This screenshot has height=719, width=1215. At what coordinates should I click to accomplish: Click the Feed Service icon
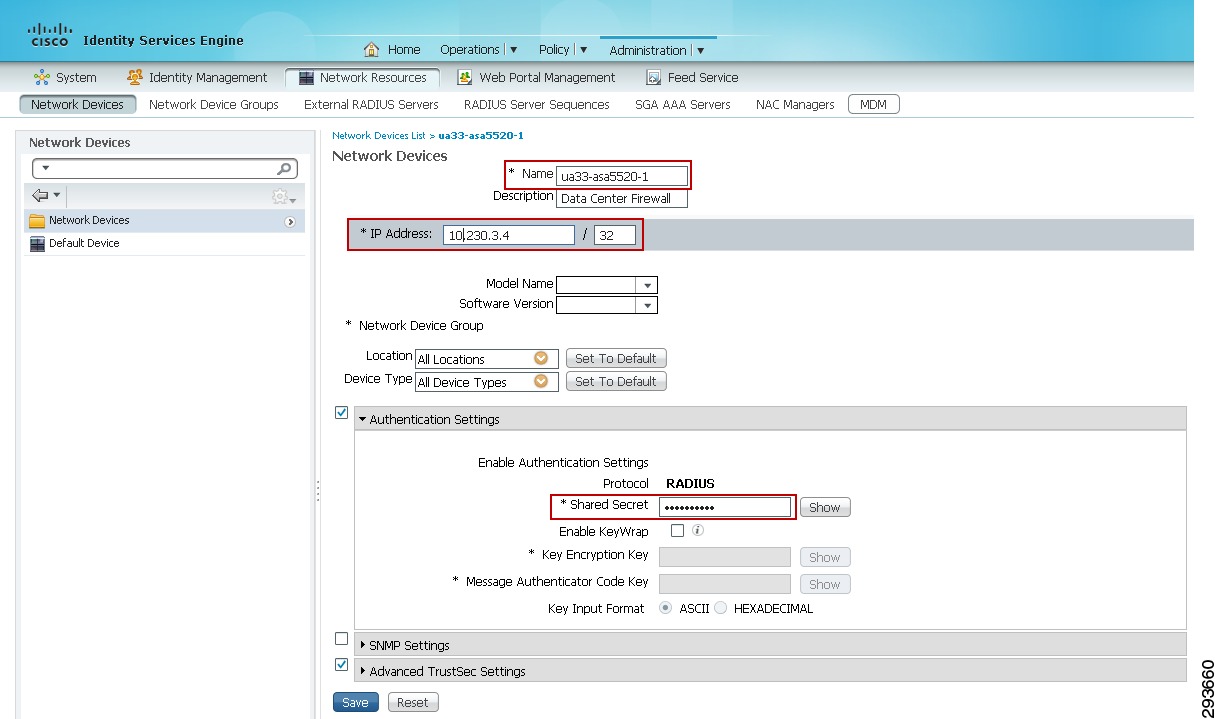[654, 77]
